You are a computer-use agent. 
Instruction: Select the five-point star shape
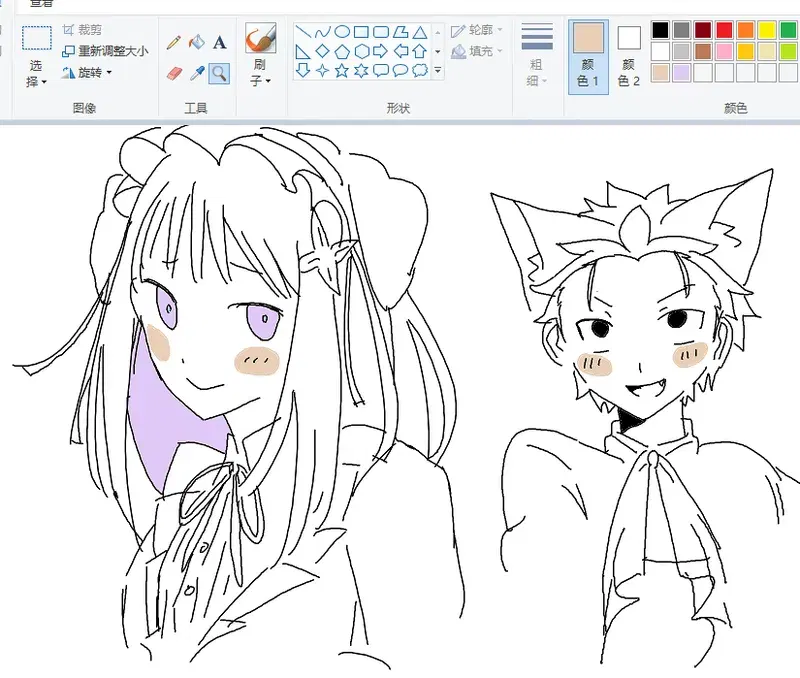pos(341,70)
